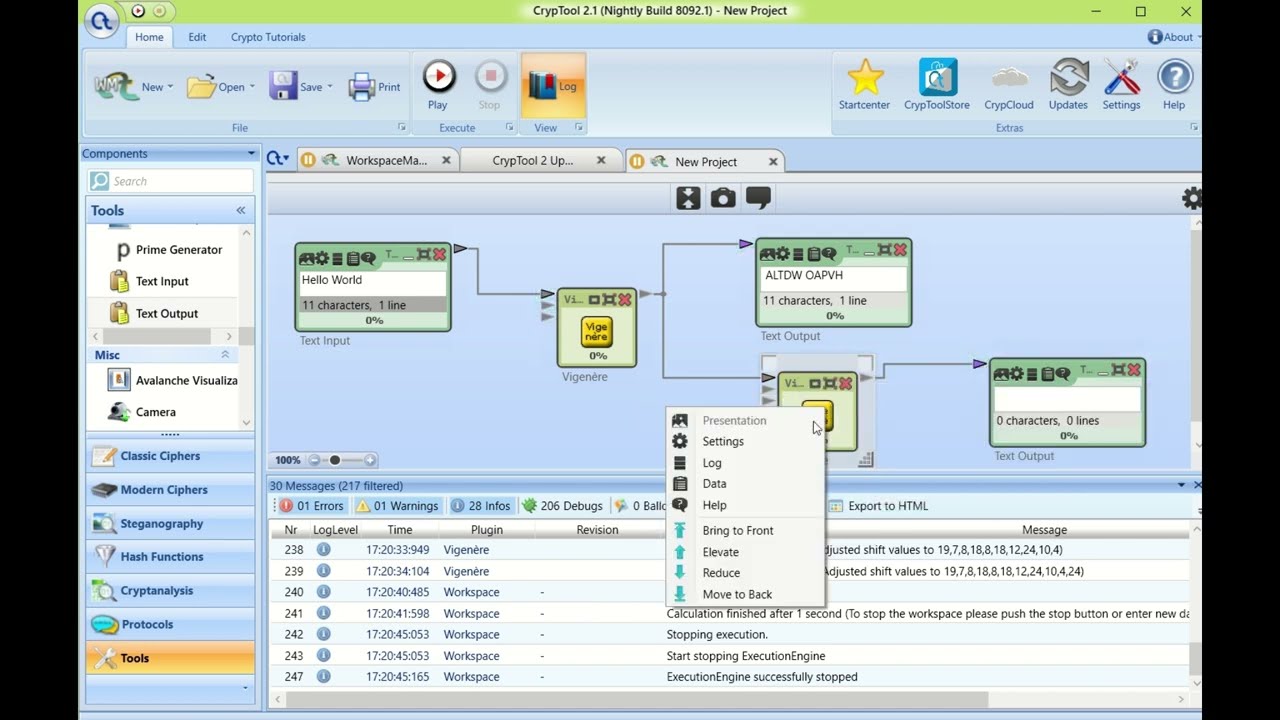The height and width of the screenshot is (720, 1280).
Task: Switch to the New Project tab
Action: pos(705,161)
